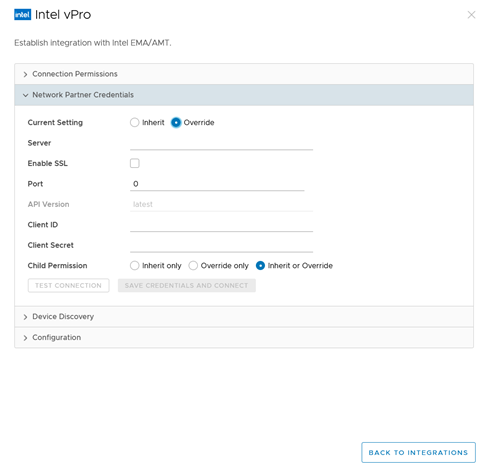Click the Network Partner Credentials header
The height and width of the screenshot is (473, 483).
(x=244, y=95)
